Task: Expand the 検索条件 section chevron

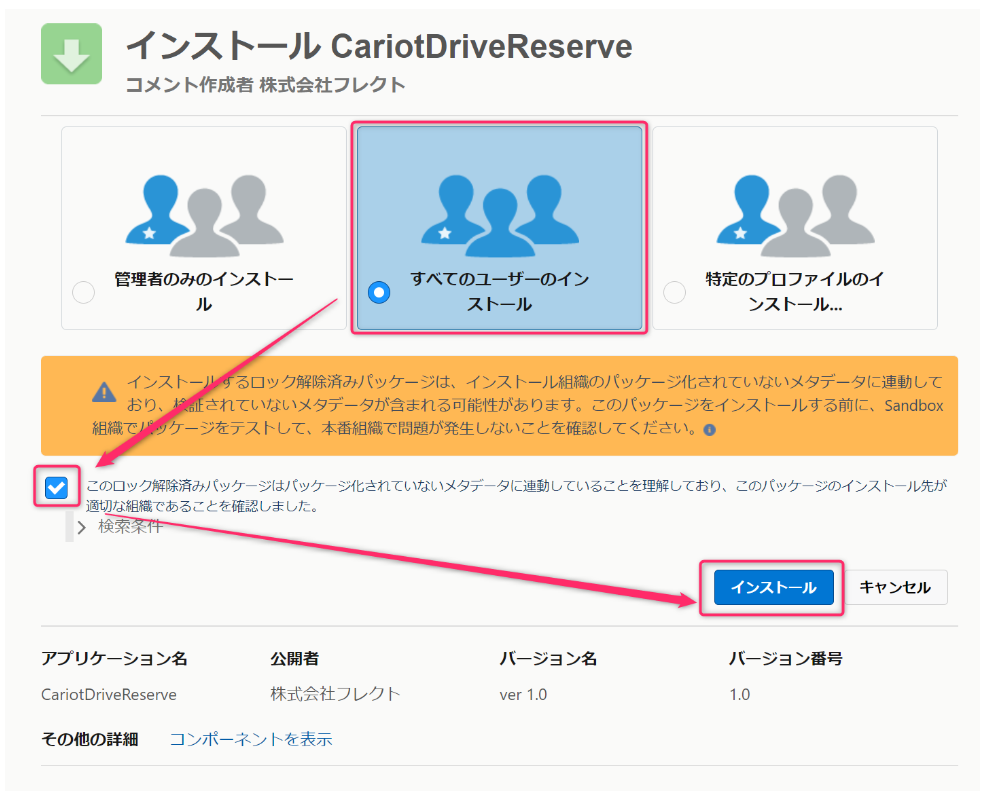Action: tap(81, 527)
